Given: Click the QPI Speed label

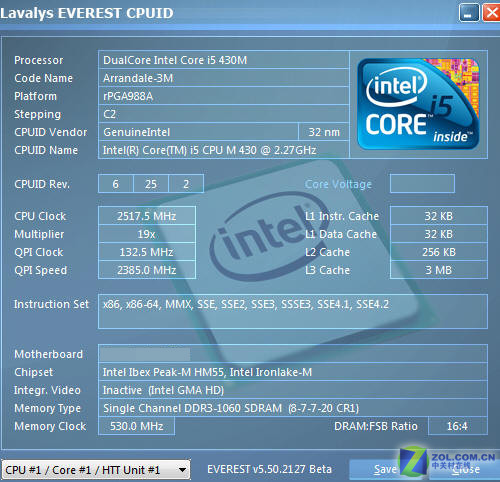Looking at the screenshot, I should [40, 270].
